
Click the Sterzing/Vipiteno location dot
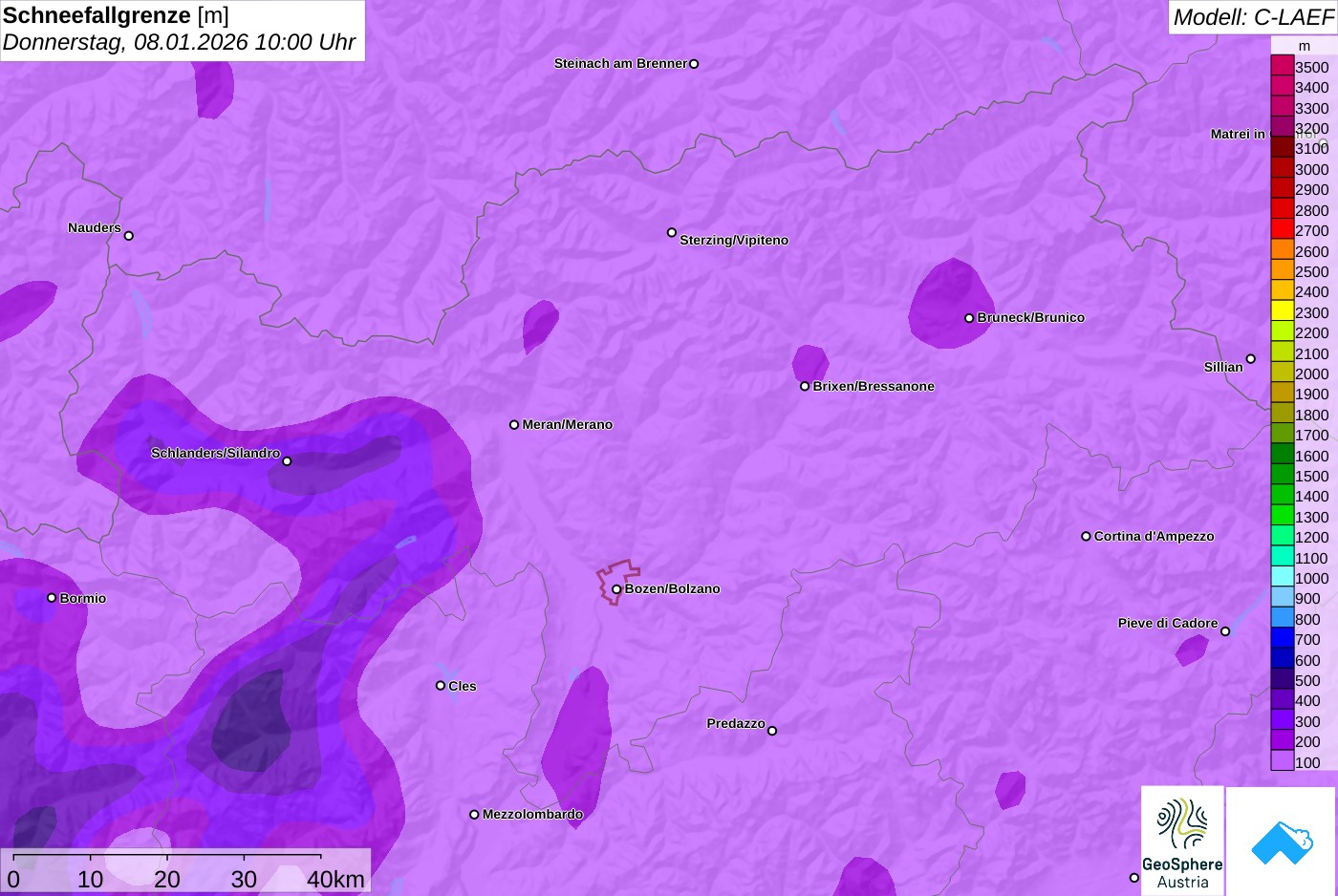coord(672,232)
